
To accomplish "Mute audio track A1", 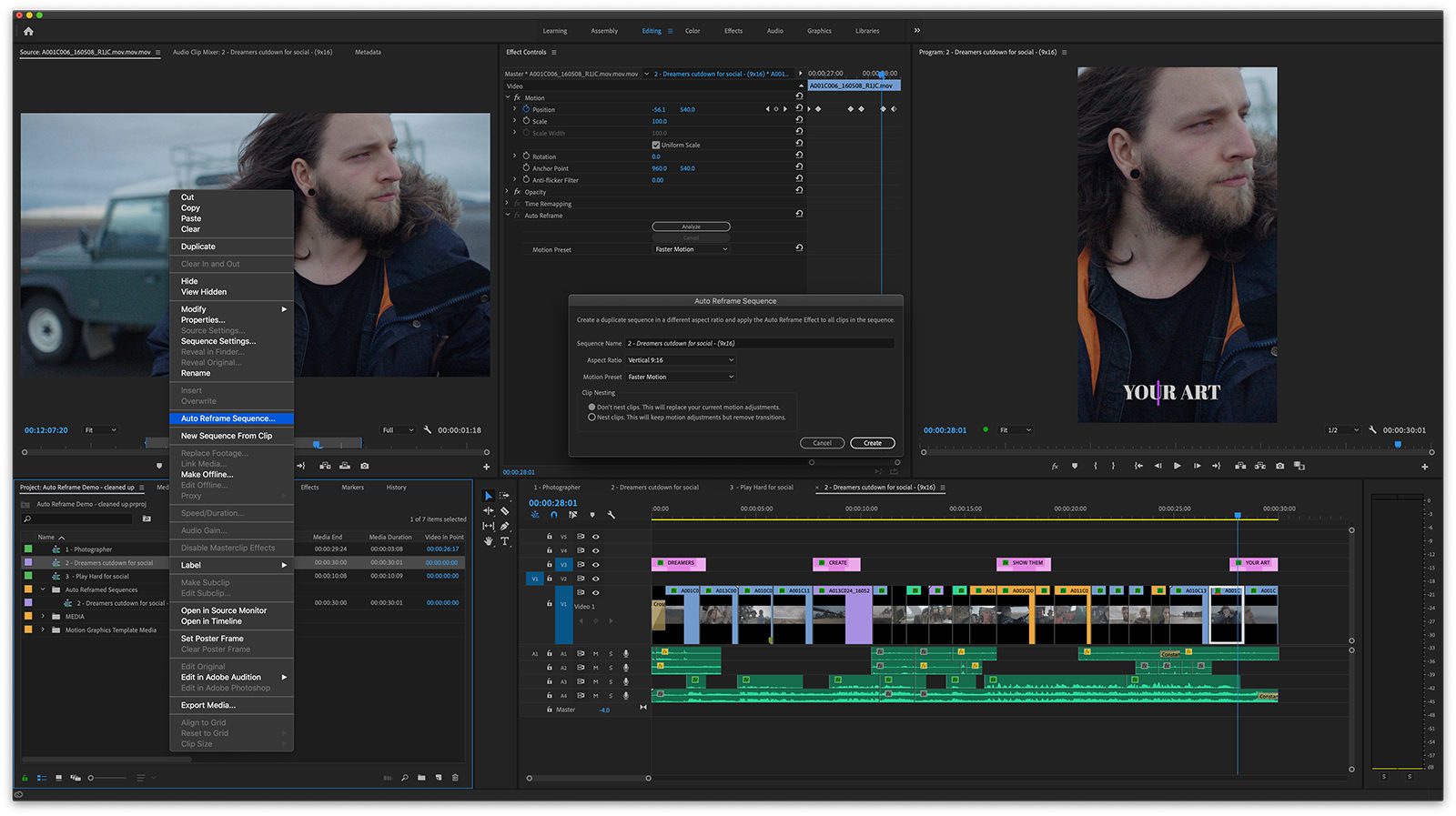I will pos(596,653).
